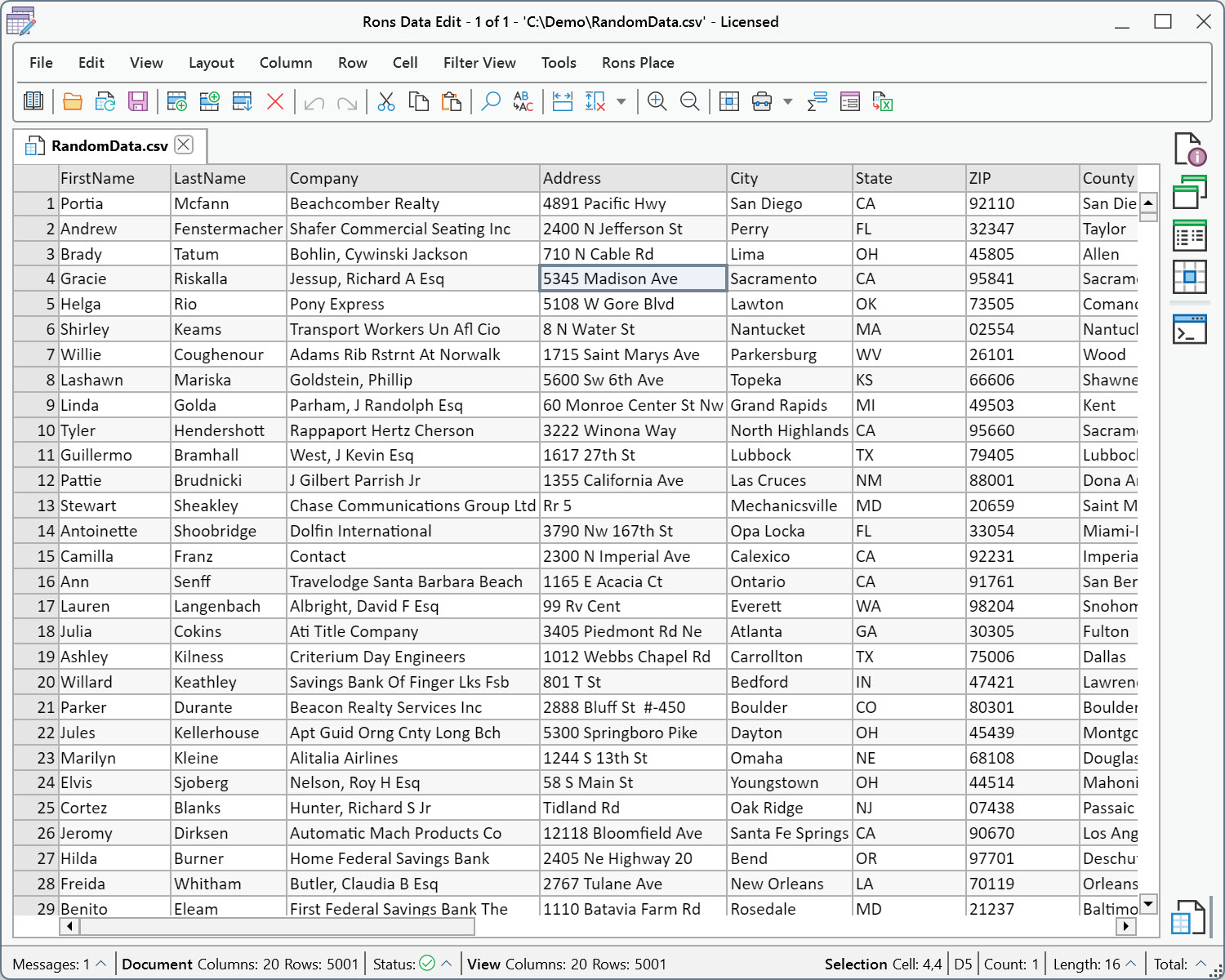The width and height of the screenshot is (1225, 980).
Task: Select the Company column header
Action: (x=413, y=178)
